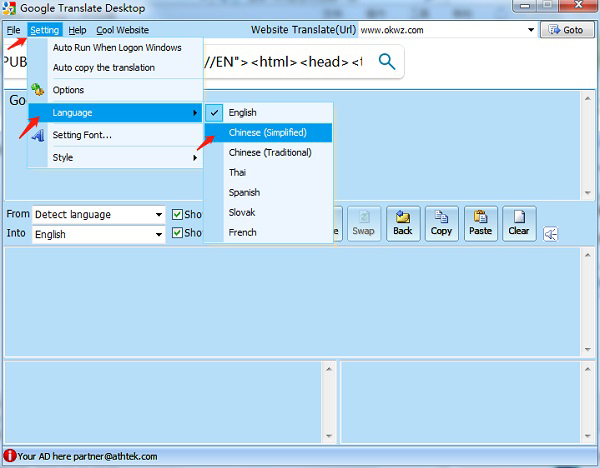Select English language option

coord(268,113)
